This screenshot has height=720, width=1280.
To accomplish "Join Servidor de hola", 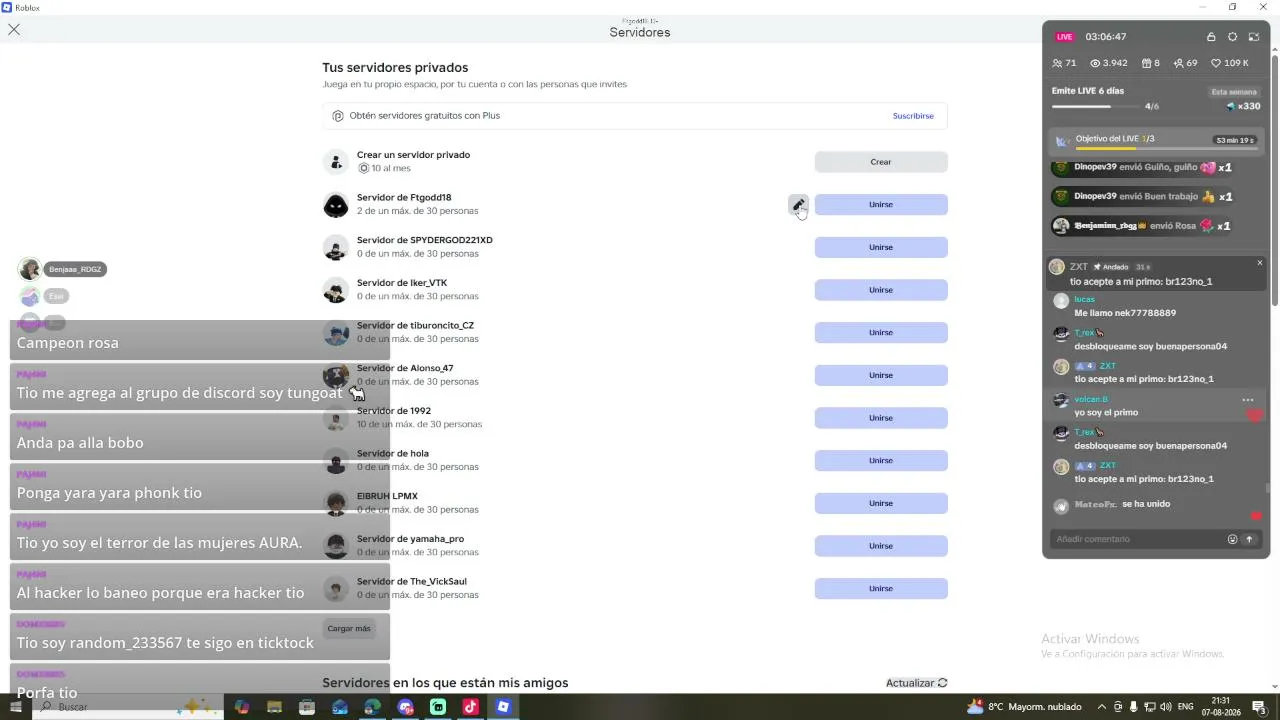I will tap(881, 461).
